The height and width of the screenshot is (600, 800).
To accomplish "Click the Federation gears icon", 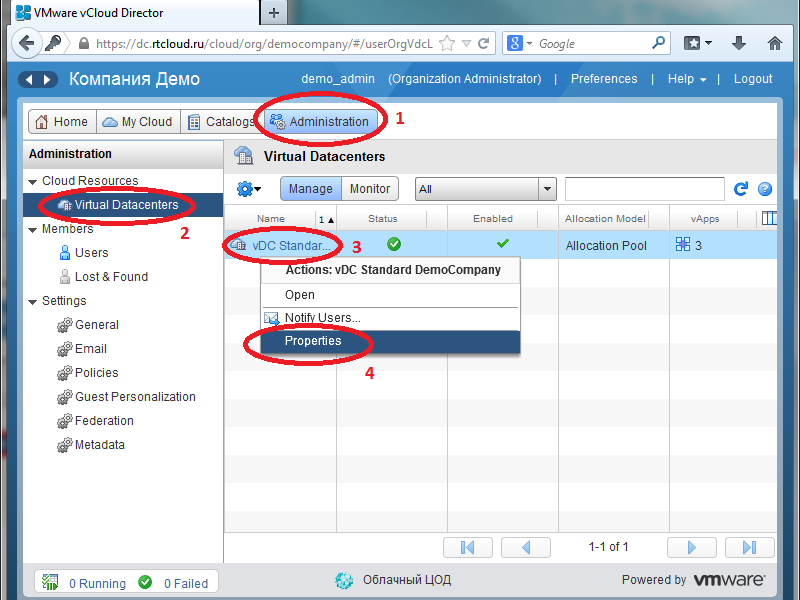I will pos(64,421).
